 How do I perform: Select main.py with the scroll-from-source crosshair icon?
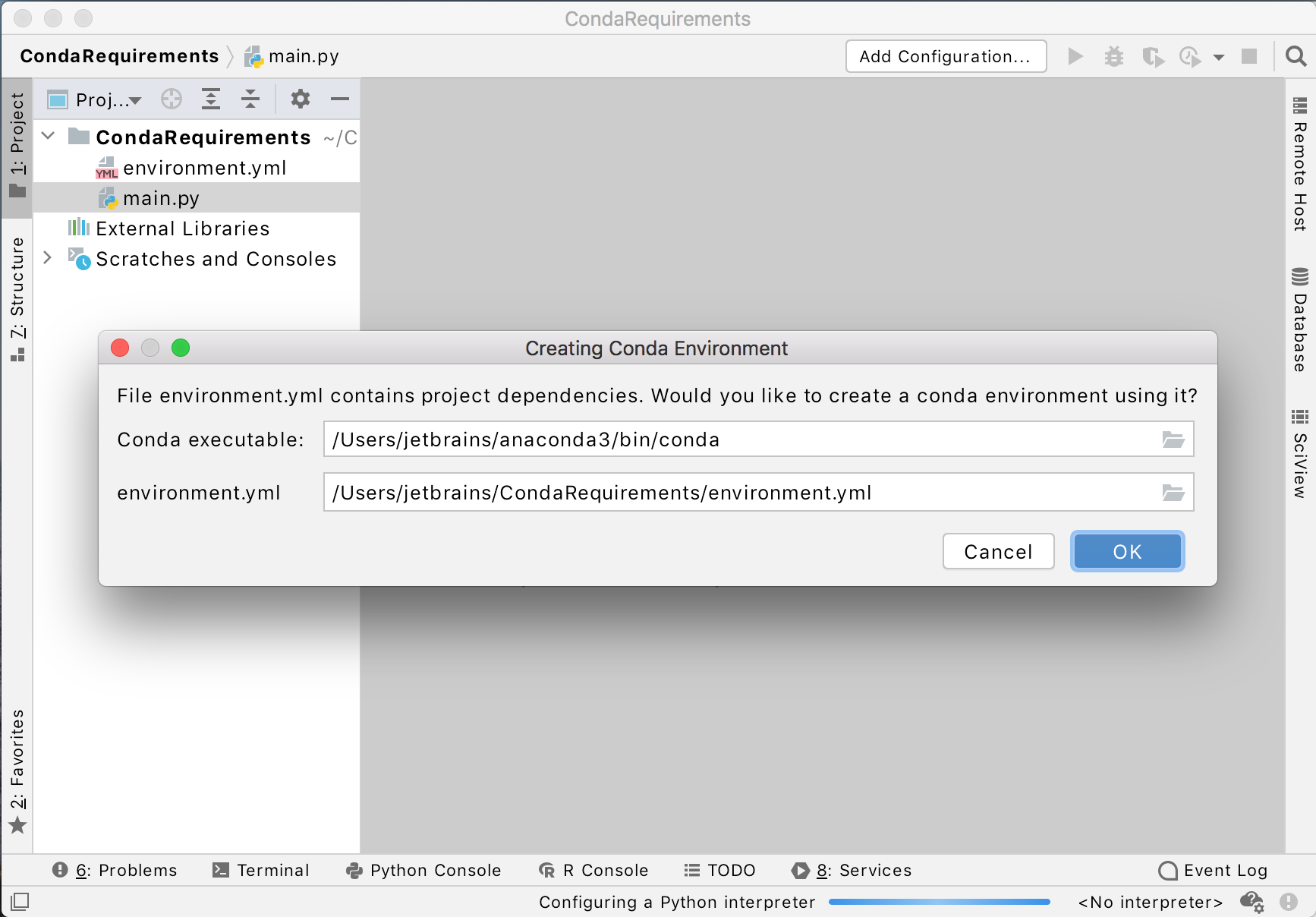pyautogui.click(x=171, y=99)
